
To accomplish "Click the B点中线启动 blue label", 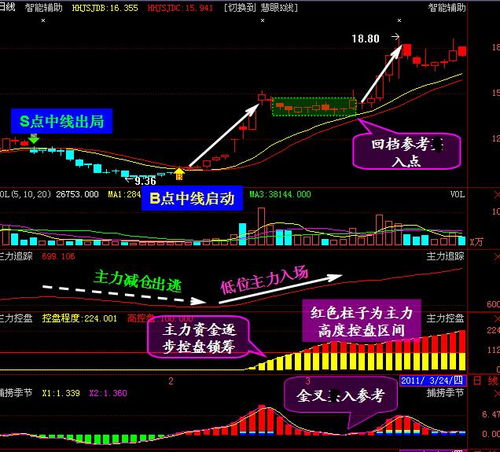I will (x=192, y=198).
